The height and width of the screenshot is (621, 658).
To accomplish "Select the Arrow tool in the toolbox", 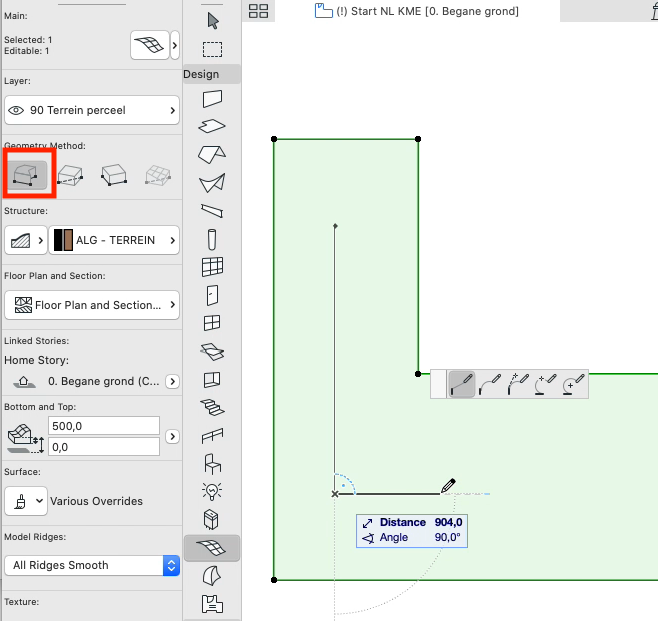I will click(x=213, y=21).
